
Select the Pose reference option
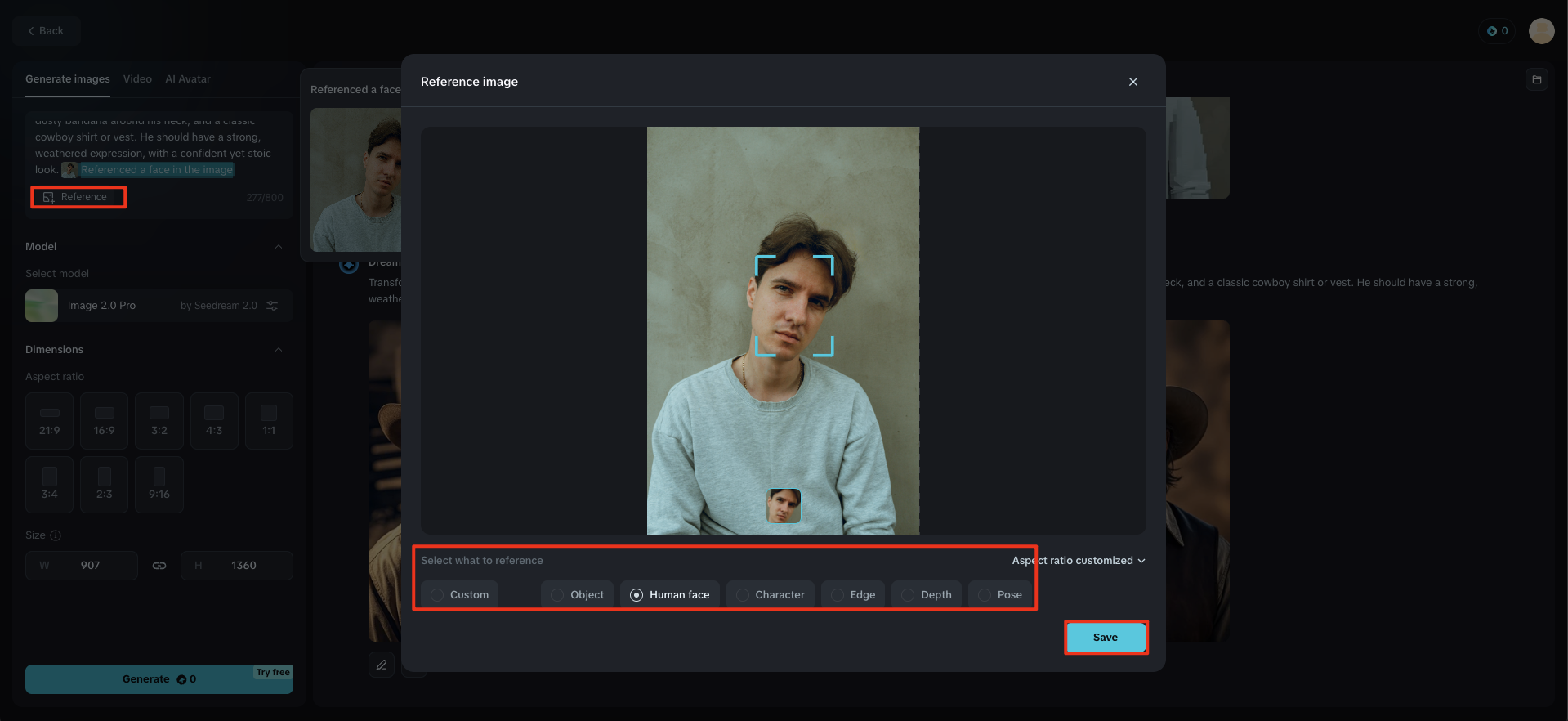coord(1000,595)
